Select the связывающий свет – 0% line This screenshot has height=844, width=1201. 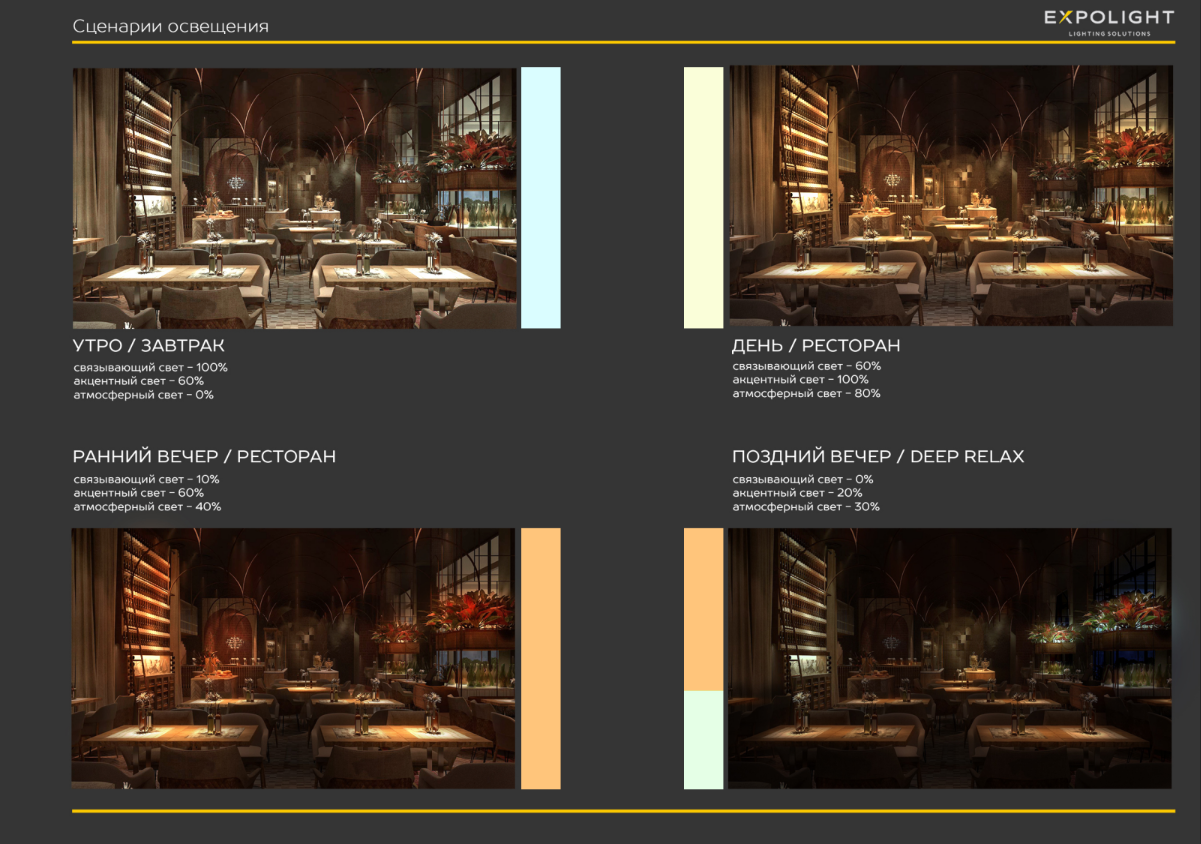[802, 479]
